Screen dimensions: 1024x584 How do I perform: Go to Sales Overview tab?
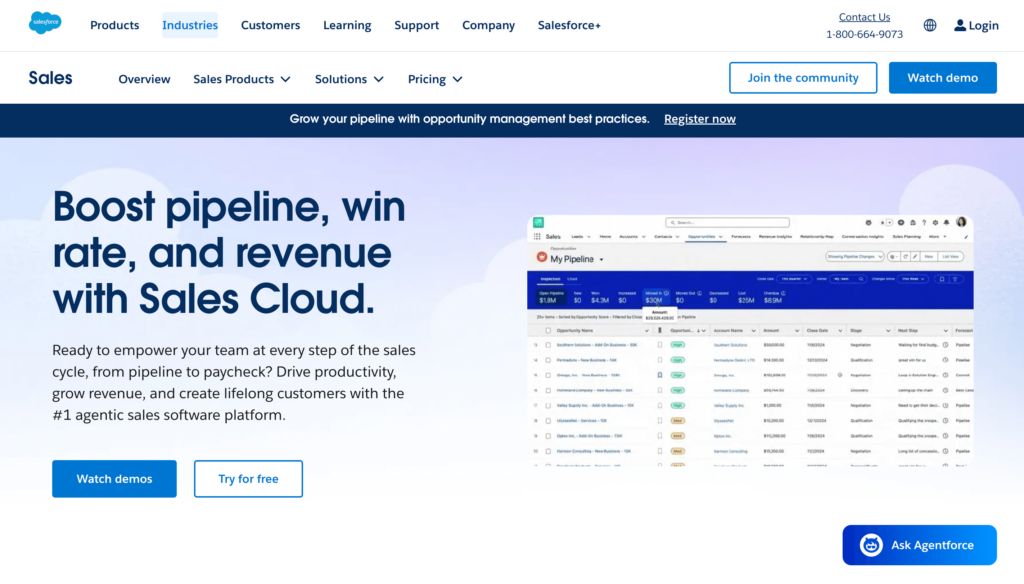144,79
